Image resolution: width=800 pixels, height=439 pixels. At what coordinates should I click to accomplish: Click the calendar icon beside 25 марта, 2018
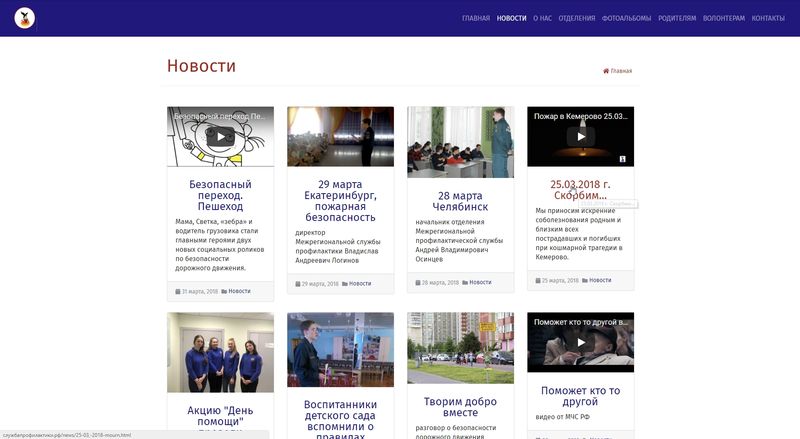pyautogui.click(x=538, y=280)
